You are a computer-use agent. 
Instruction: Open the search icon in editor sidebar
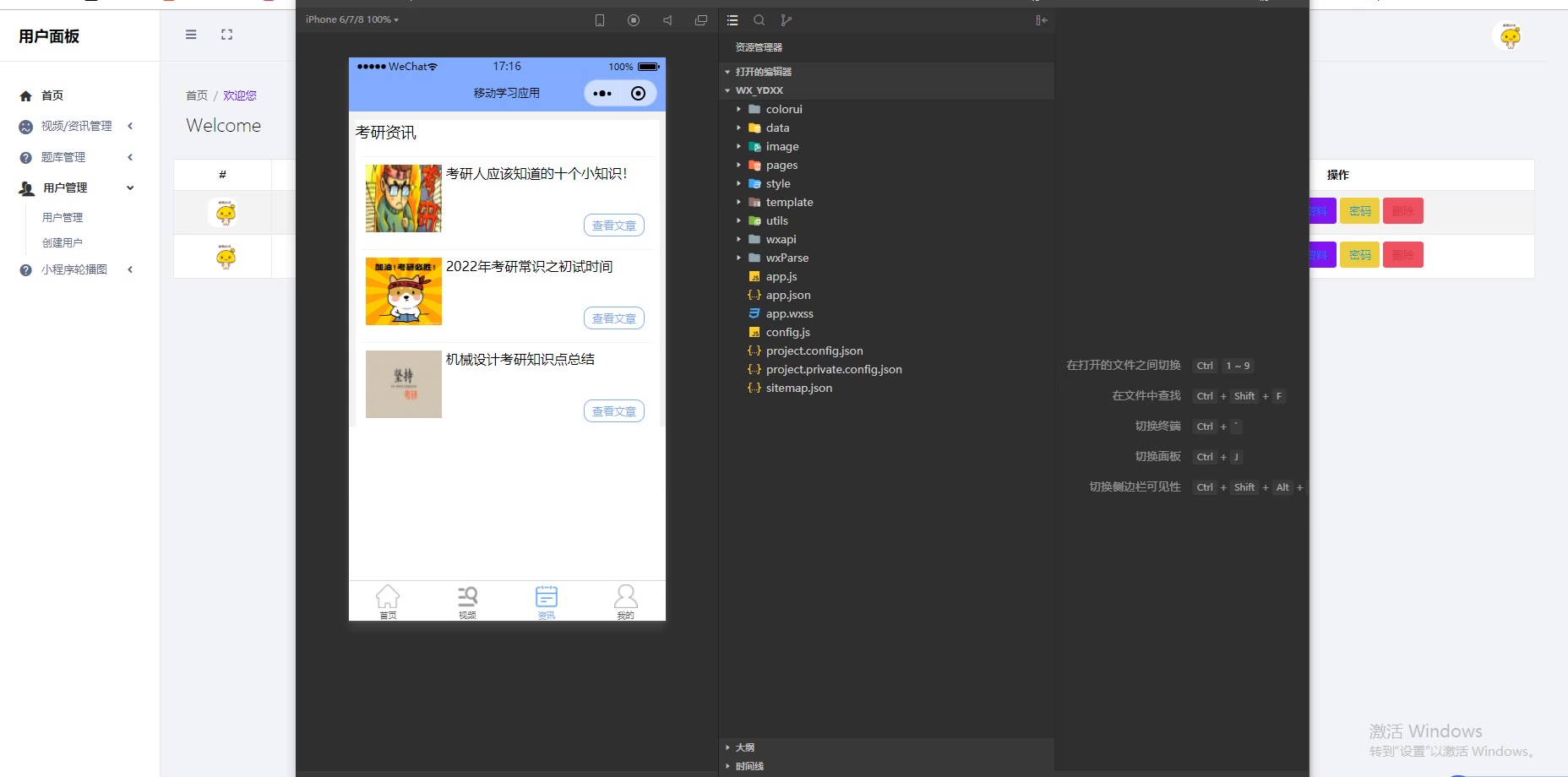click(759, 20)
